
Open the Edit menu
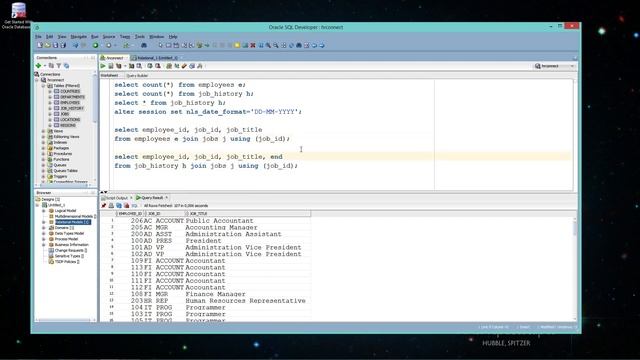(49, 37)
